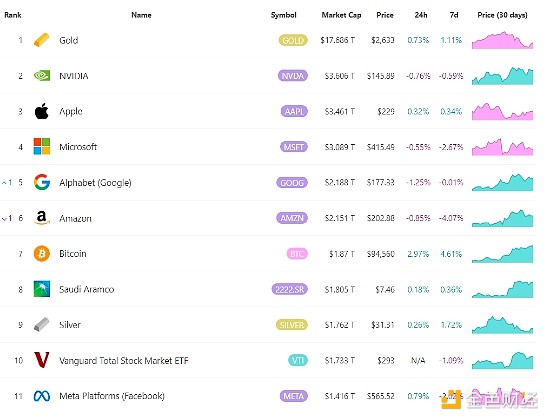The width and height of the screenshot is (549, 420).
Task: Open the Microsoft name link
Action: pyautogui.click(x=78, y=147)
